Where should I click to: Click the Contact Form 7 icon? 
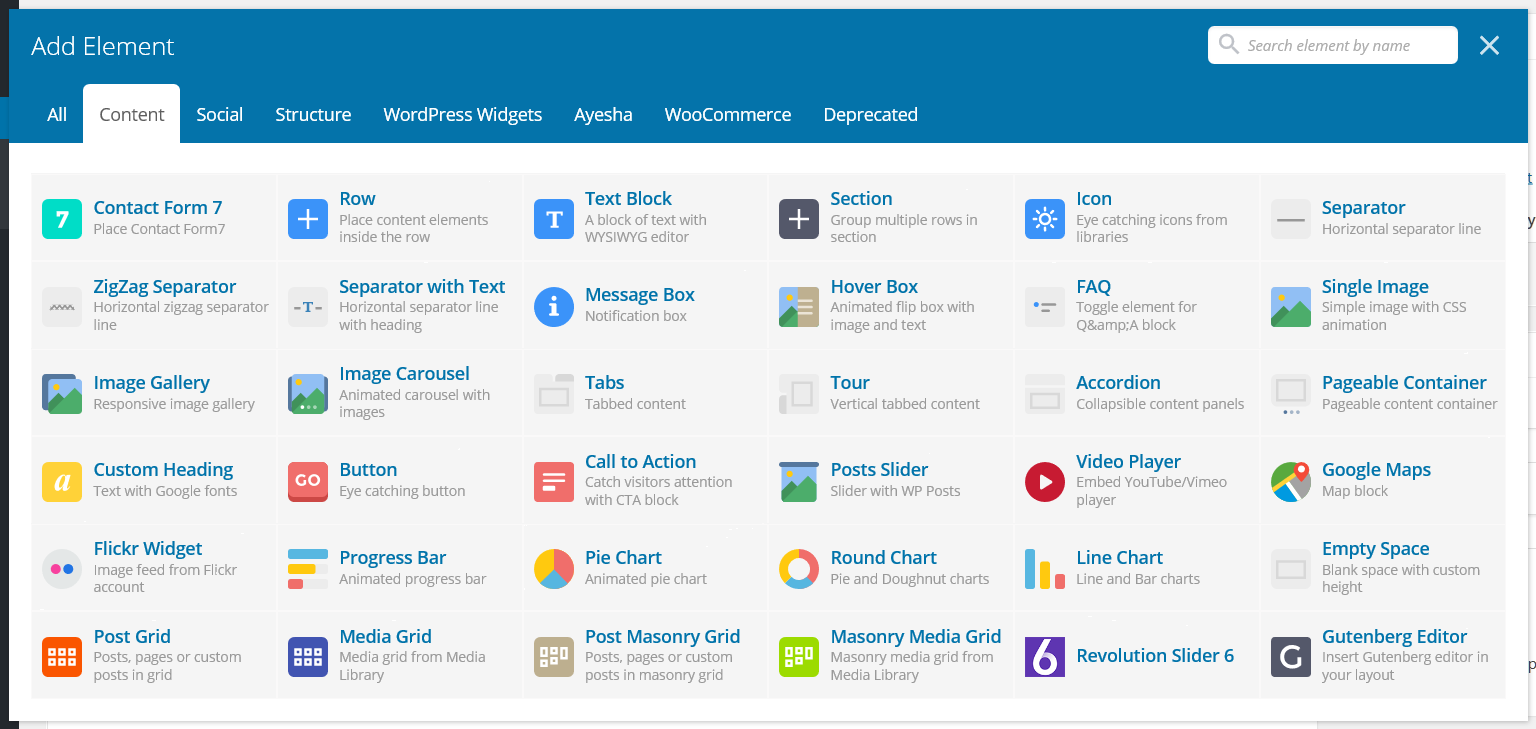[62, 219]
